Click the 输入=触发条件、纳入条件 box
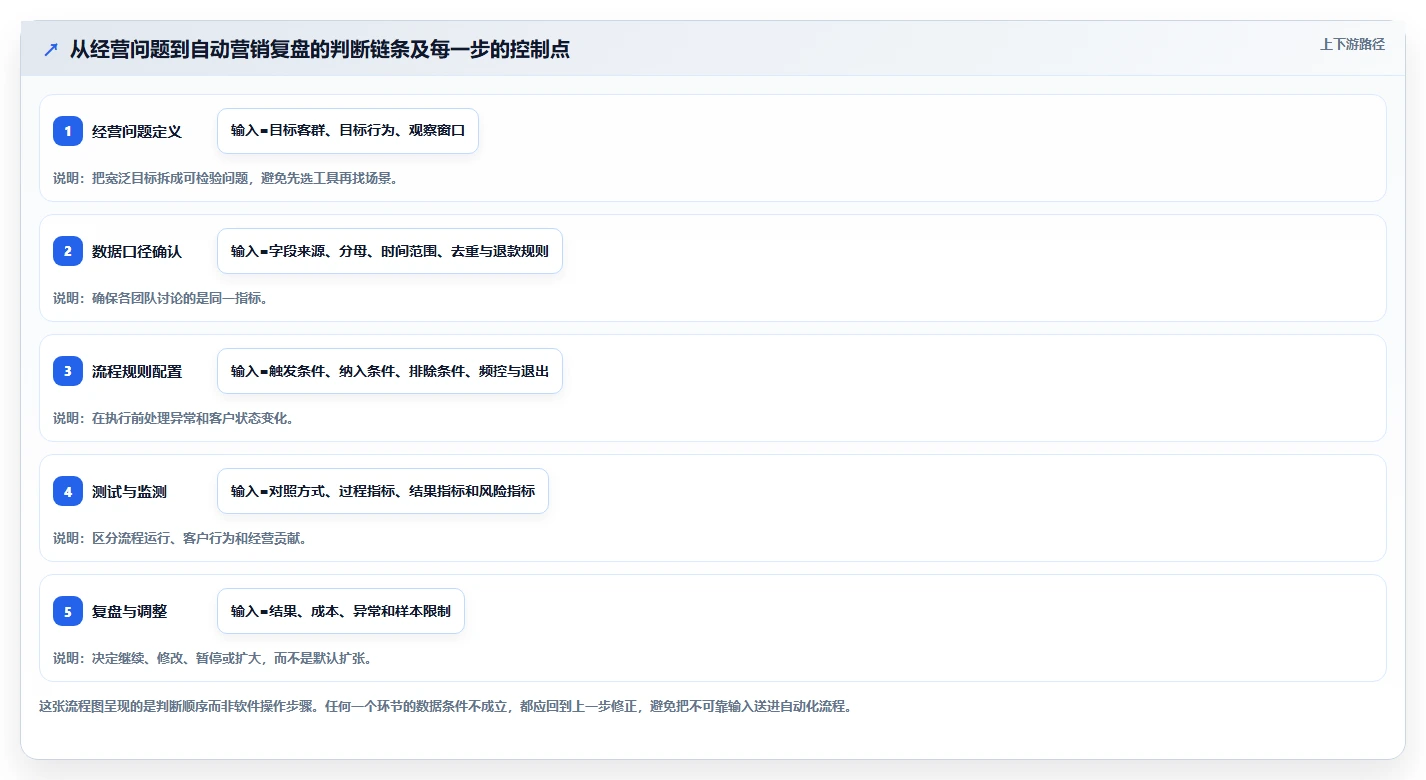Viewport: 1426px width, 780px height. [390, 371]
